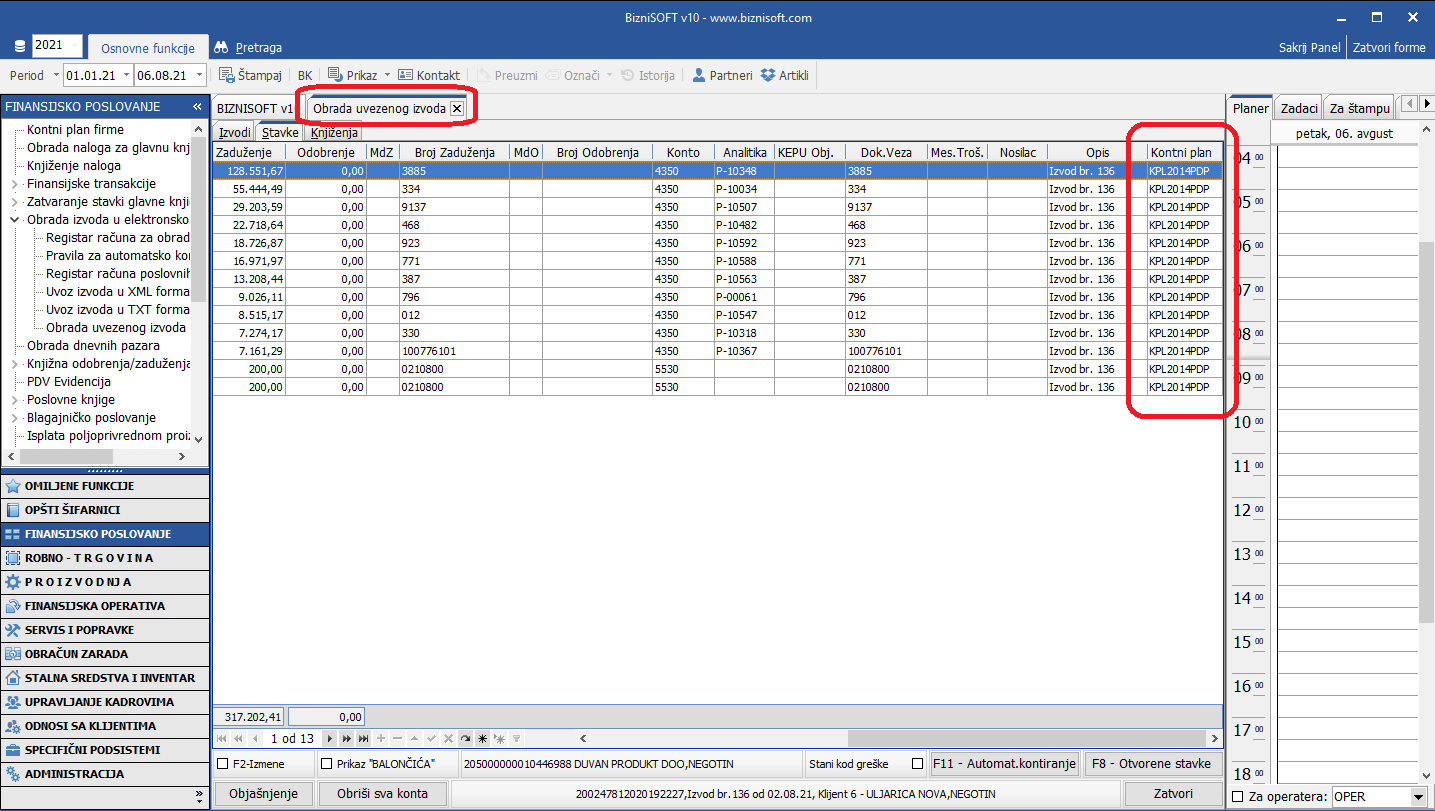Open Artikli from the toolbar
This screenshot has width=1435, height=811.
click(768, 75)
